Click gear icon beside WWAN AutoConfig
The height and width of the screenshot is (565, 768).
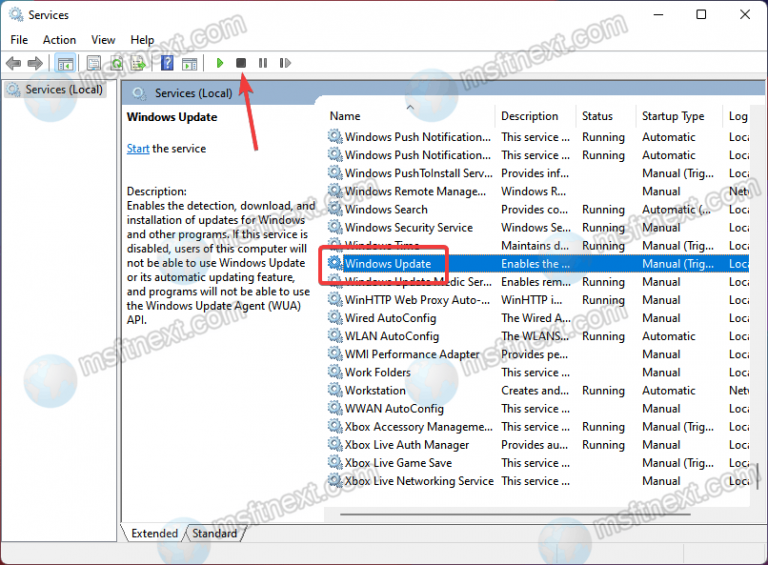coord(335,408)
